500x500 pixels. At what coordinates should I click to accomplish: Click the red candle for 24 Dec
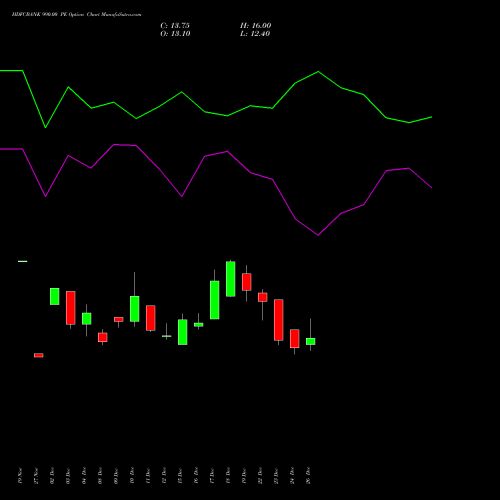[295, 339]
